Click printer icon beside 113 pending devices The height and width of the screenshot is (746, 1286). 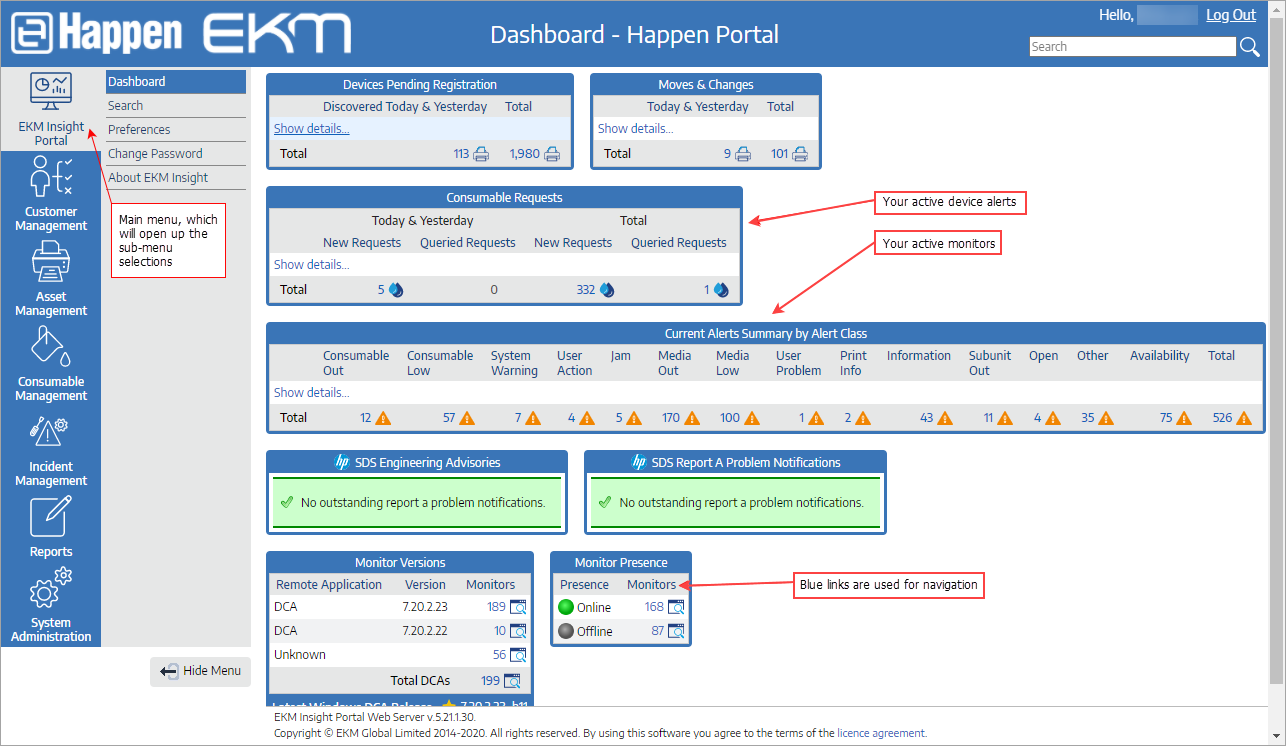pos(482,154)
